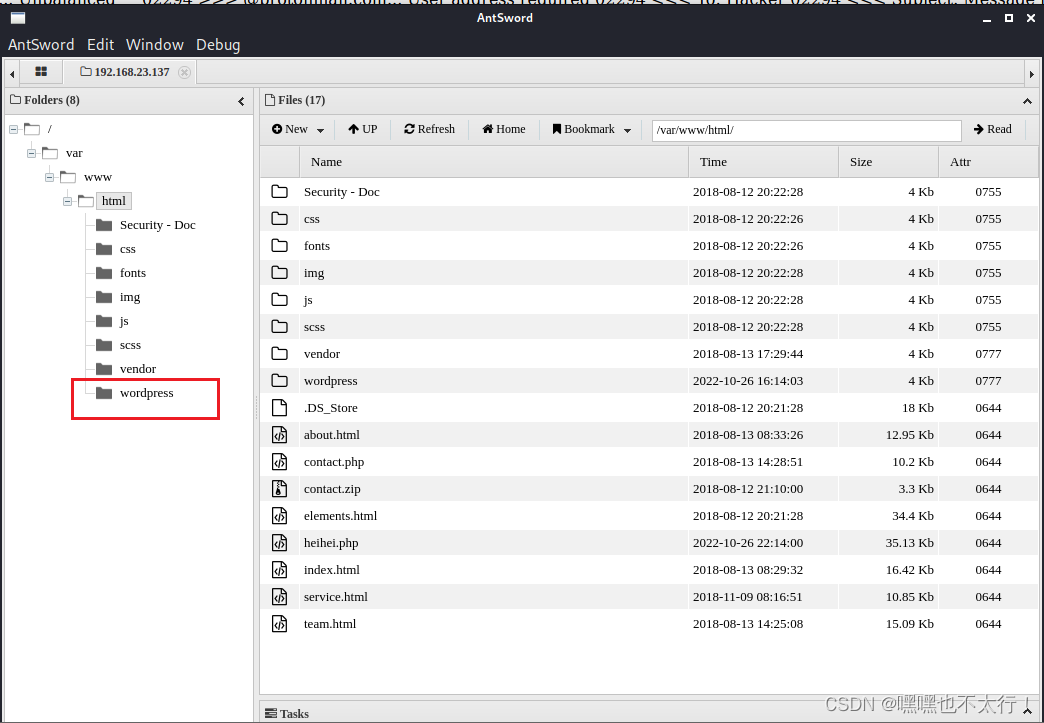Collapse the Folders panel with the chevron

(241, 101)
